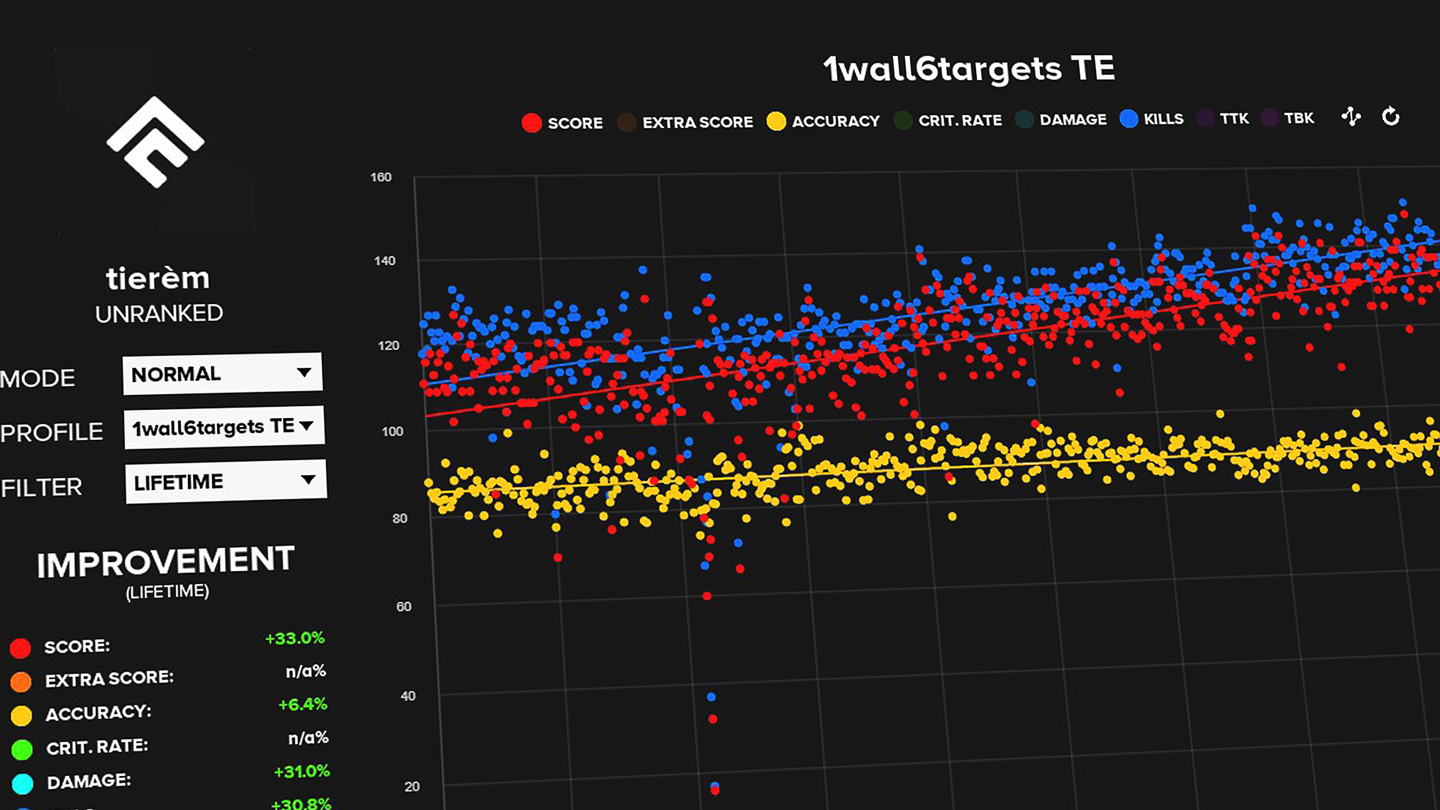
Task: Click the green CRIT. RATE improvement dot
Action: 22,749
